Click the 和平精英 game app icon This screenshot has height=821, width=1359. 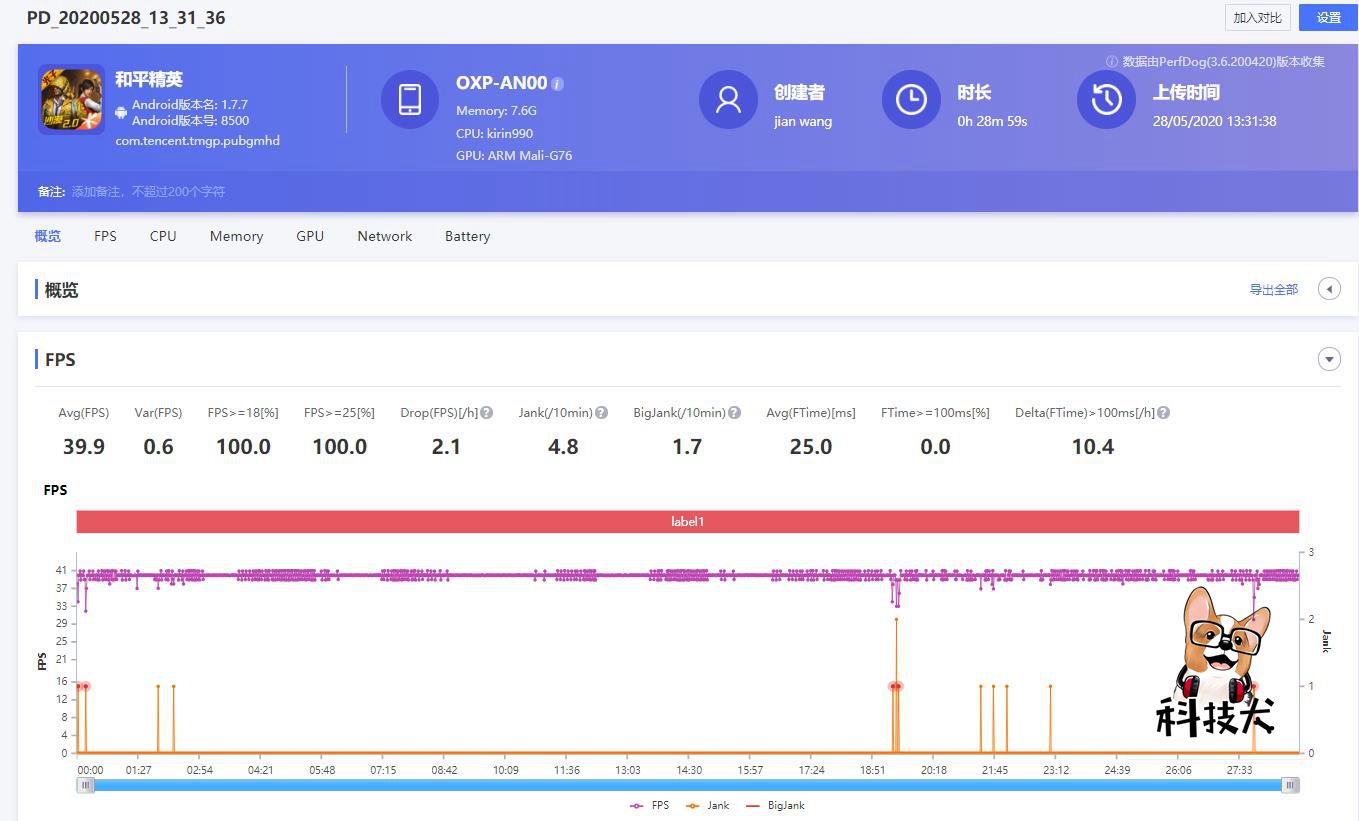(71, 99)
